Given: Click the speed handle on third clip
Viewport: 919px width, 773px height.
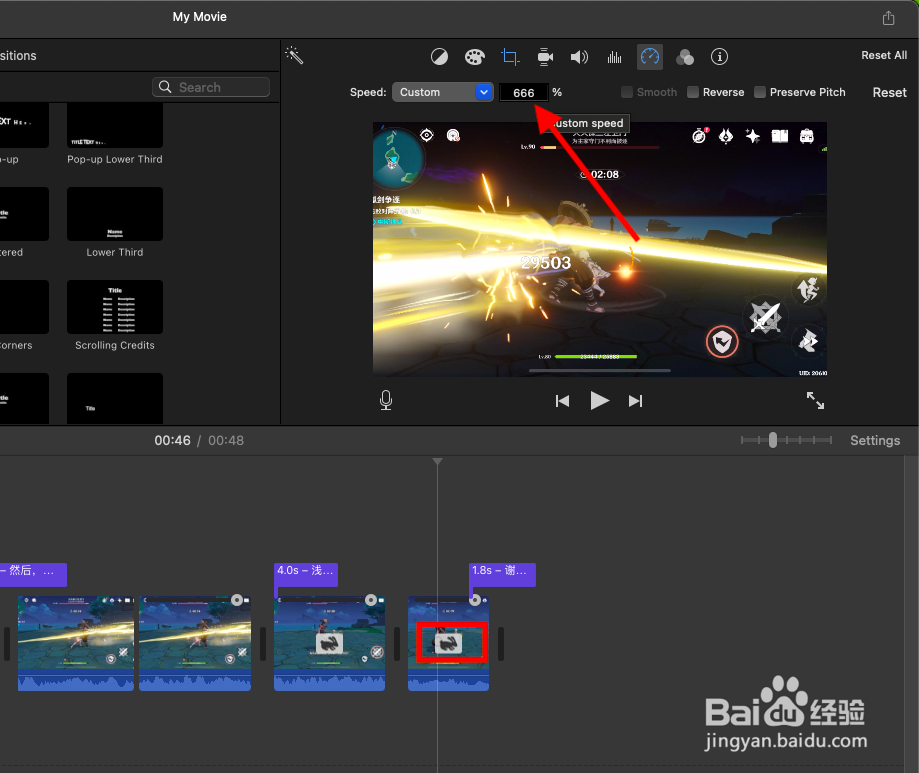Looking at the screenshot, I should (370, 600).
